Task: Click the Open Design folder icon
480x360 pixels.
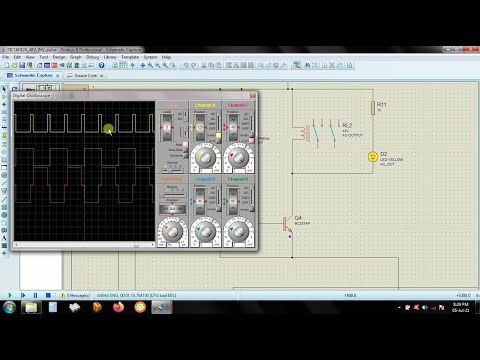Action: point(14,65)
